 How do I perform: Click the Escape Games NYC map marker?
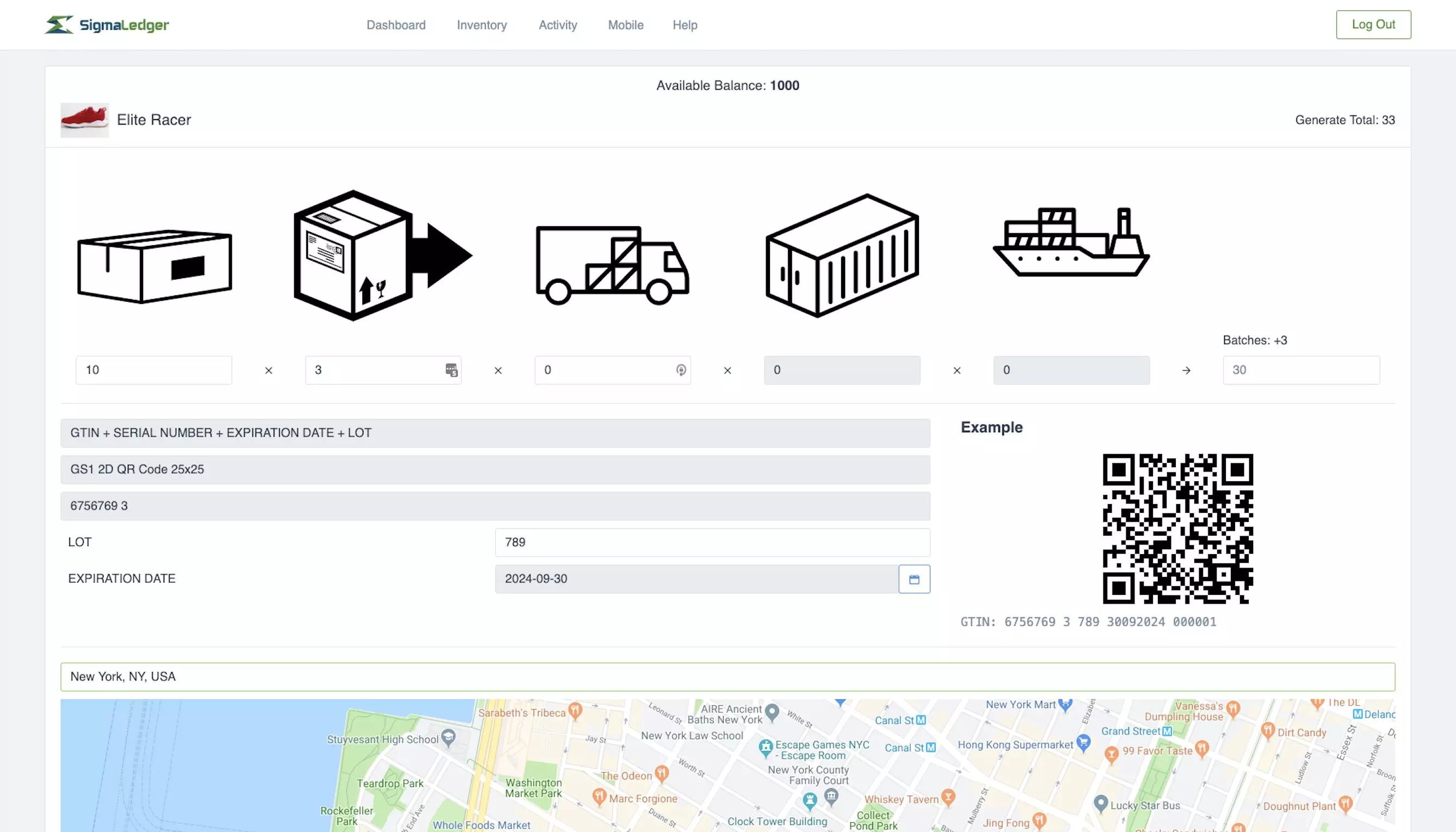(x=766, y=747)
